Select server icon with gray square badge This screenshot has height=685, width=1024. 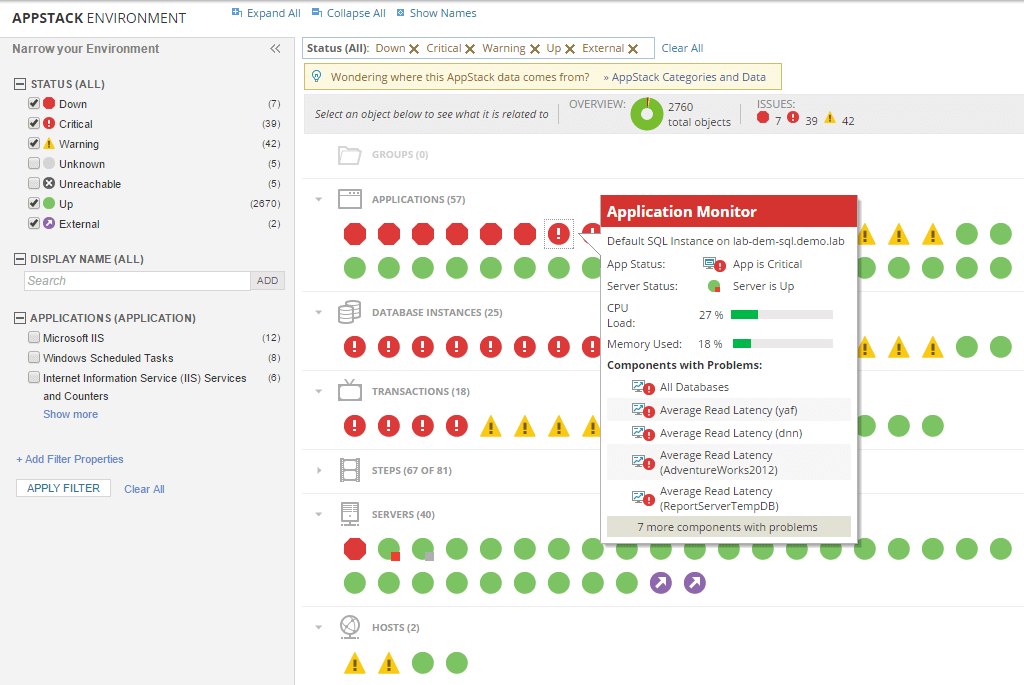[423, 549]
